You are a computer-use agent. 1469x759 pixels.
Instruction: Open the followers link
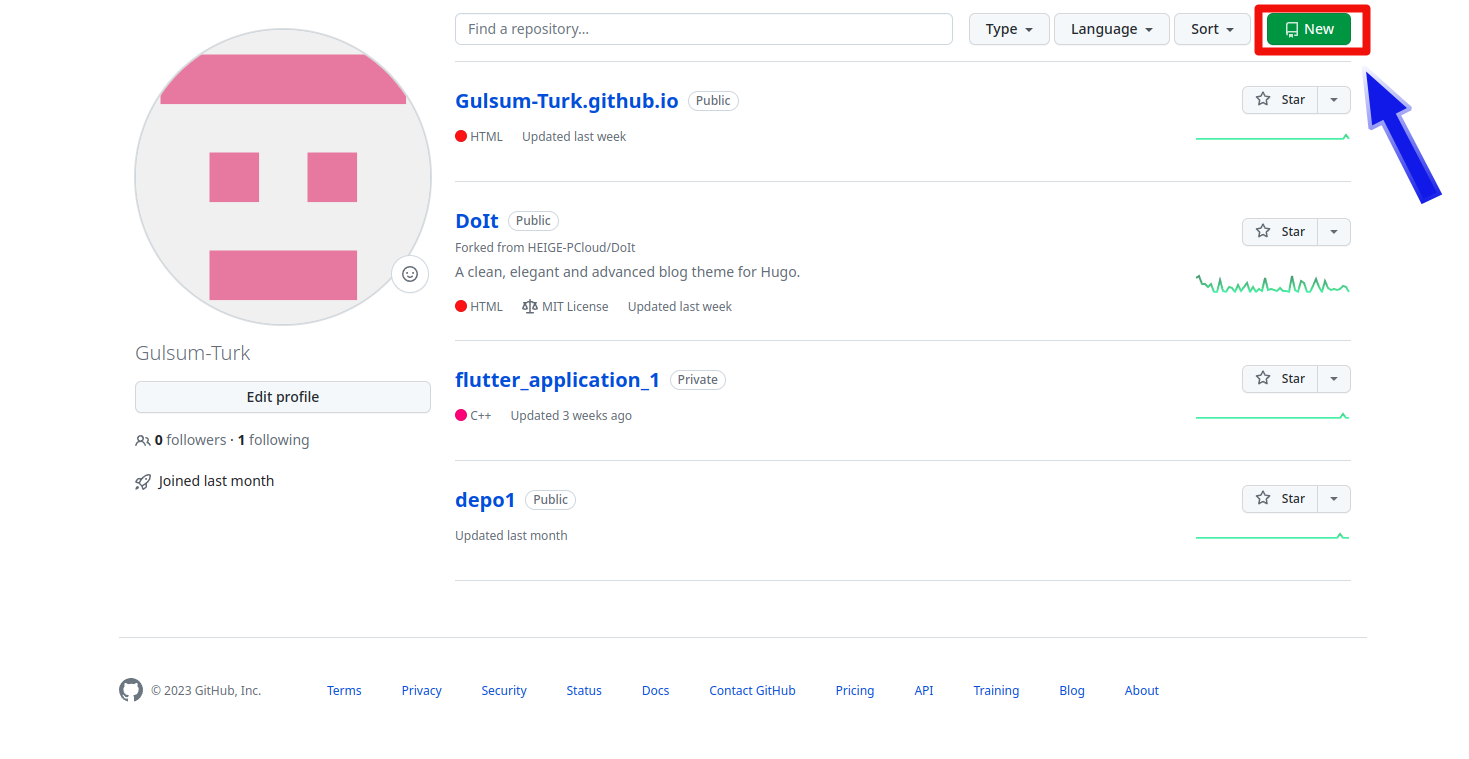tap(190, 440)
